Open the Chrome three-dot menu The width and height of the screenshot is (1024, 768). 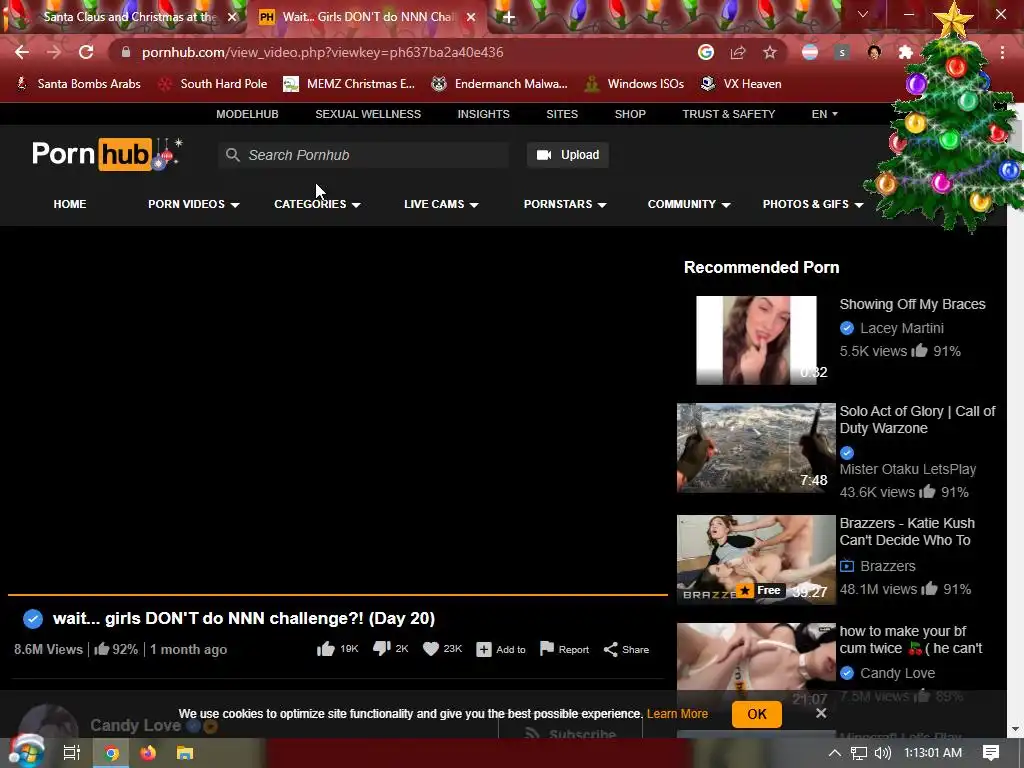[x=1002, y=52]
